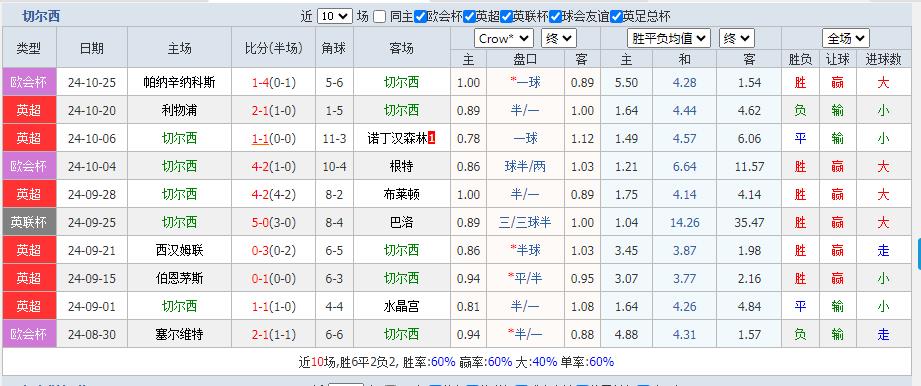The image size is (921, 386).
Task: Uncheck the 欧会杯 filter checkbox
Action: point(420,16)
